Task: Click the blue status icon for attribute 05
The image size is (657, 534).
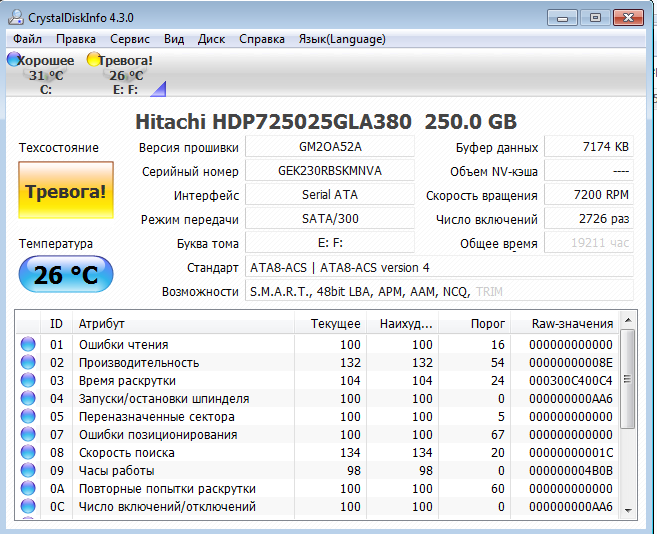Action: (28, 416)
